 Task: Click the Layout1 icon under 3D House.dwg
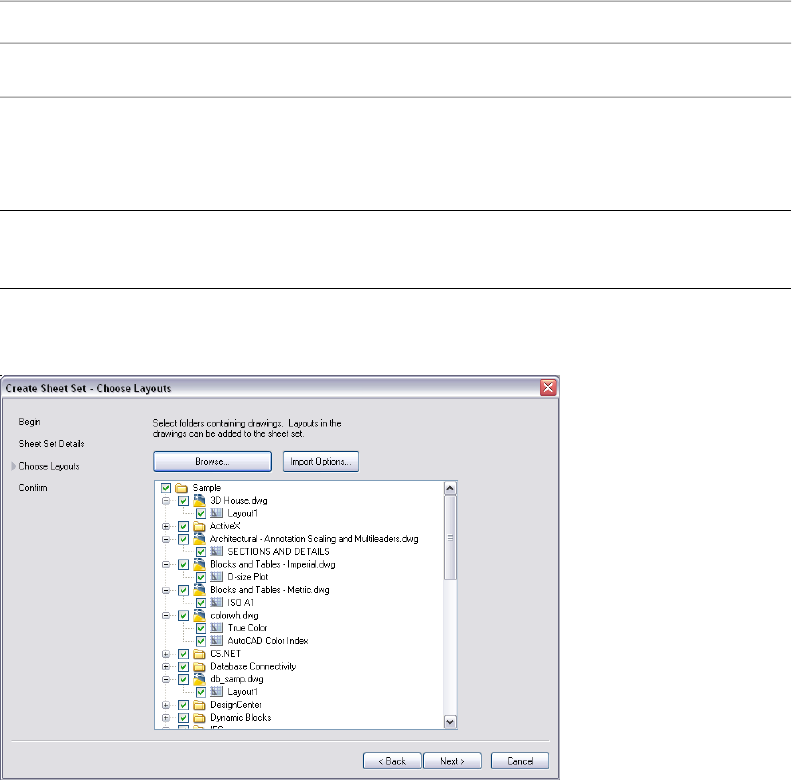(x=216, y=513)
